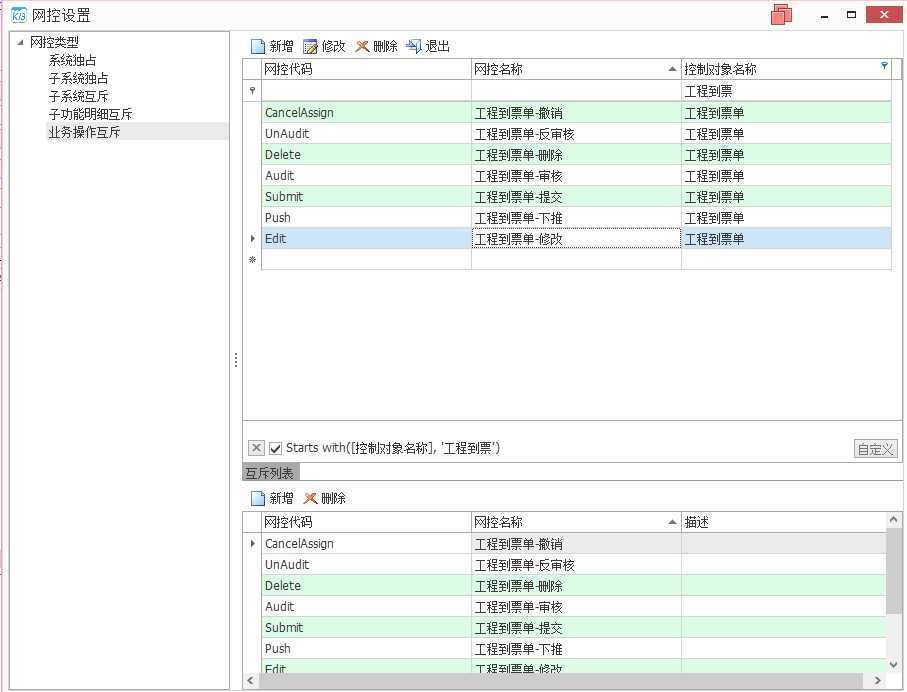
Task: Minimize the 网控设置 window
Action: click(x=824, y=16)
